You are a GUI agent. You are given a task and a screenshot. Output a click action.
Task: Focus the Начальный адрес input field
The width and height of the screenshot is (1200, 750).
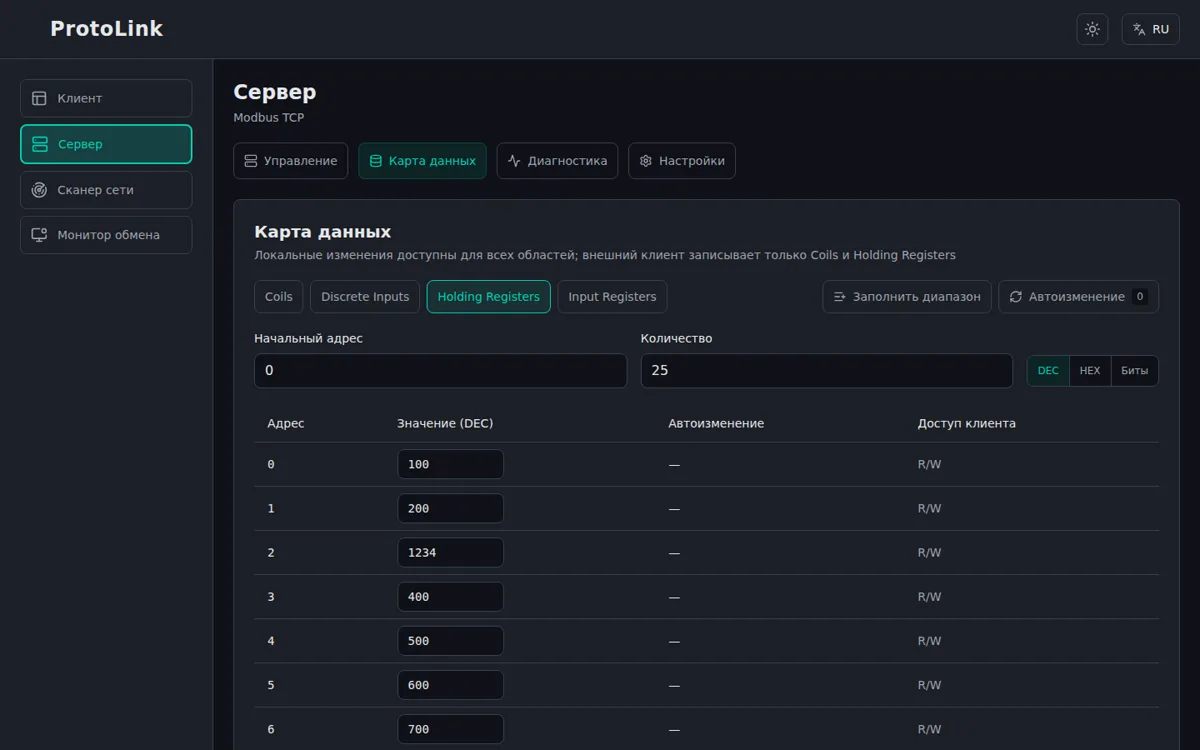(441, 370)
